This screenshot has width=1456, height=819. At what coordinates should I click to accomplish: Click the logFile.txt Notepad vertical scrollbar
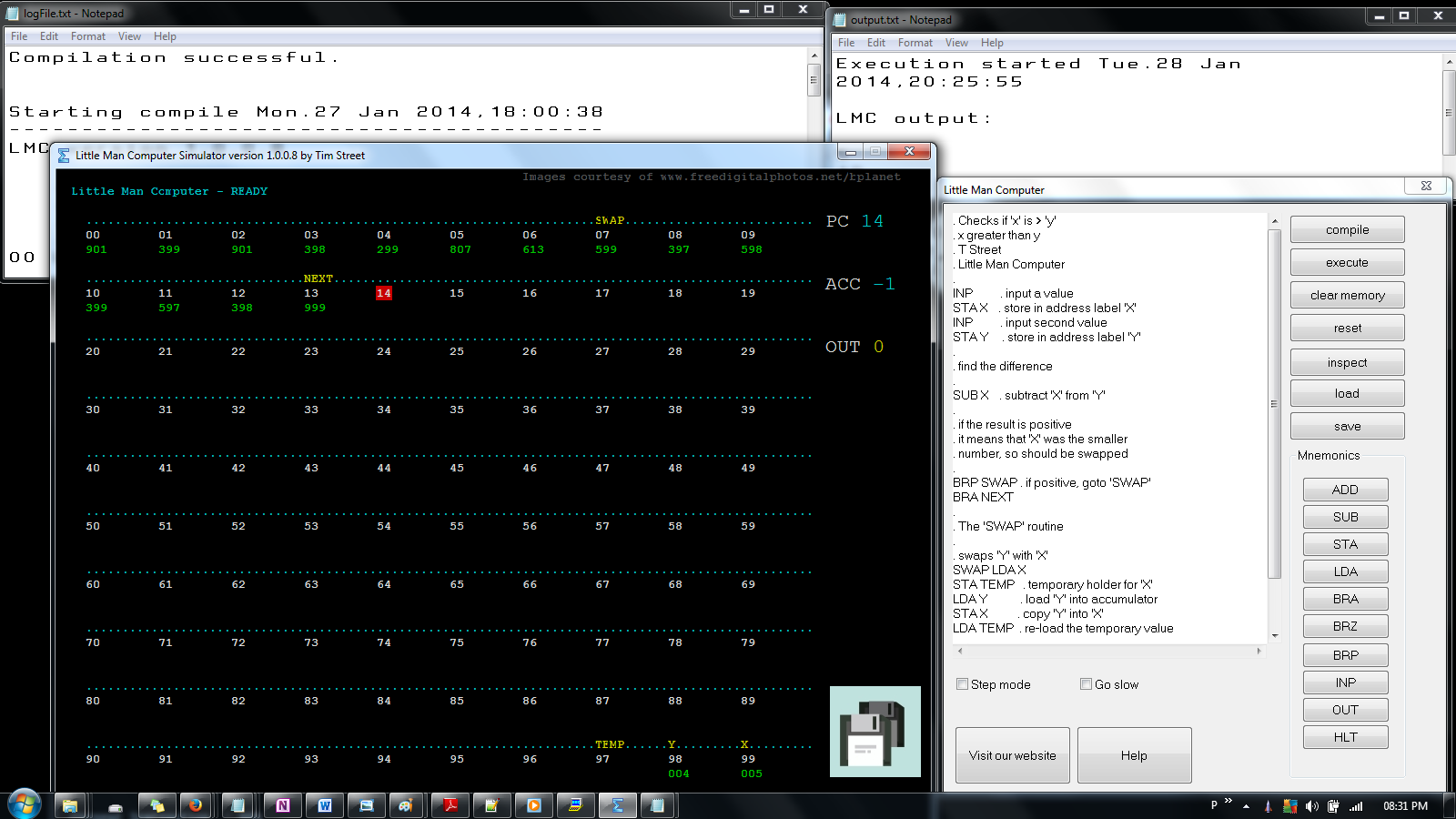coord(814,80)
